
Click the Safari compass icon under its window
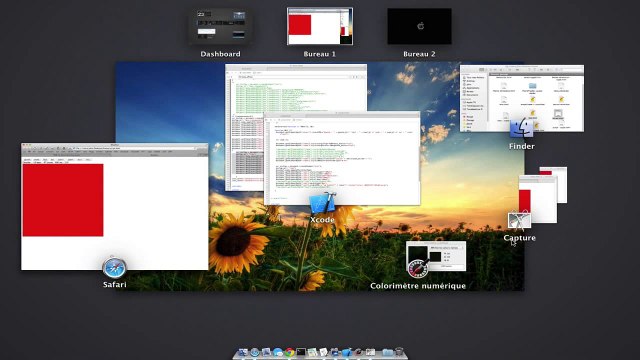pos(114,268)
